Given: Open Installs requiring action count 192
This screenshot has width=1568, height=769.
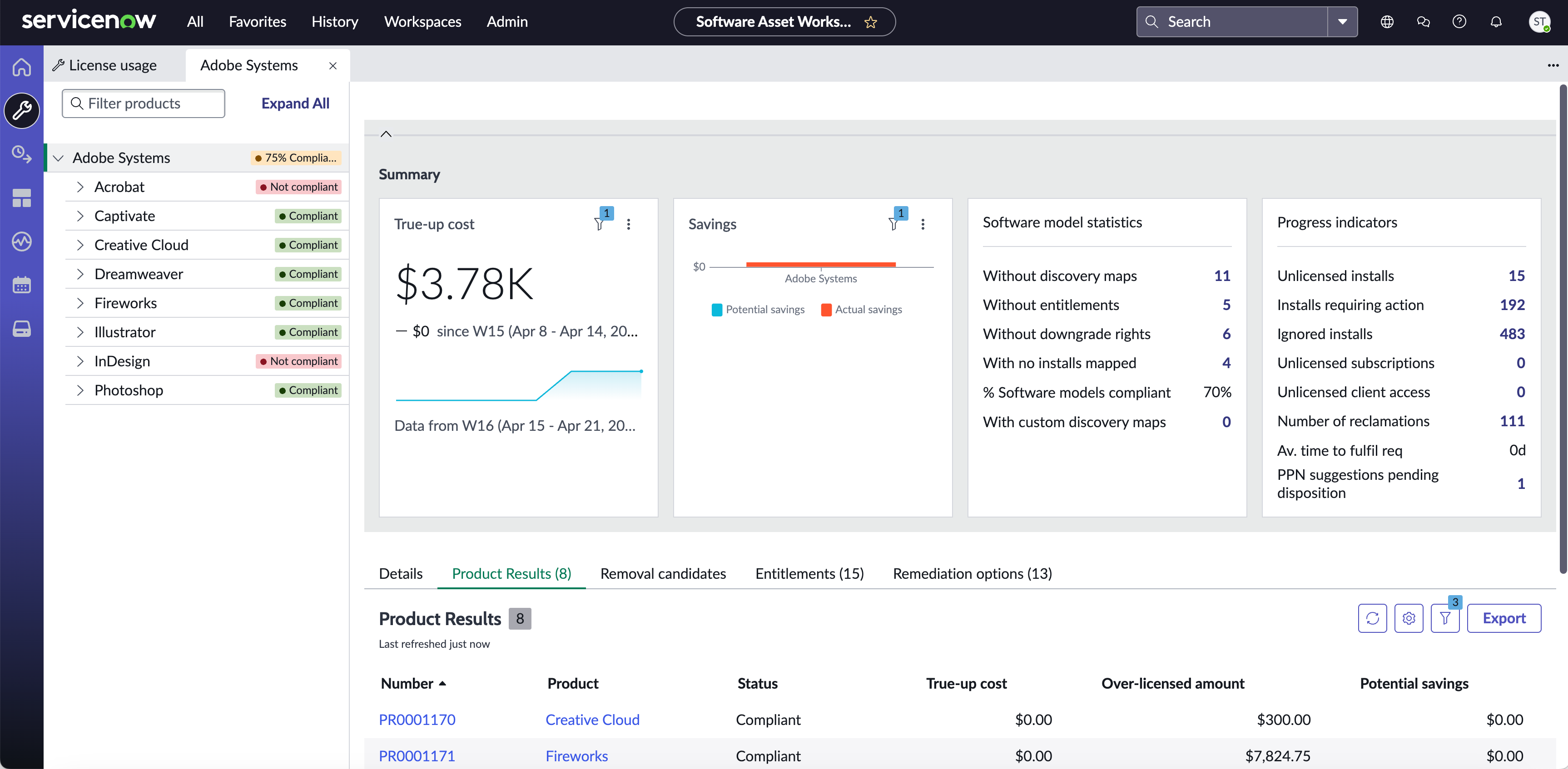Looking at the screenshot, I should point(1512,305).
